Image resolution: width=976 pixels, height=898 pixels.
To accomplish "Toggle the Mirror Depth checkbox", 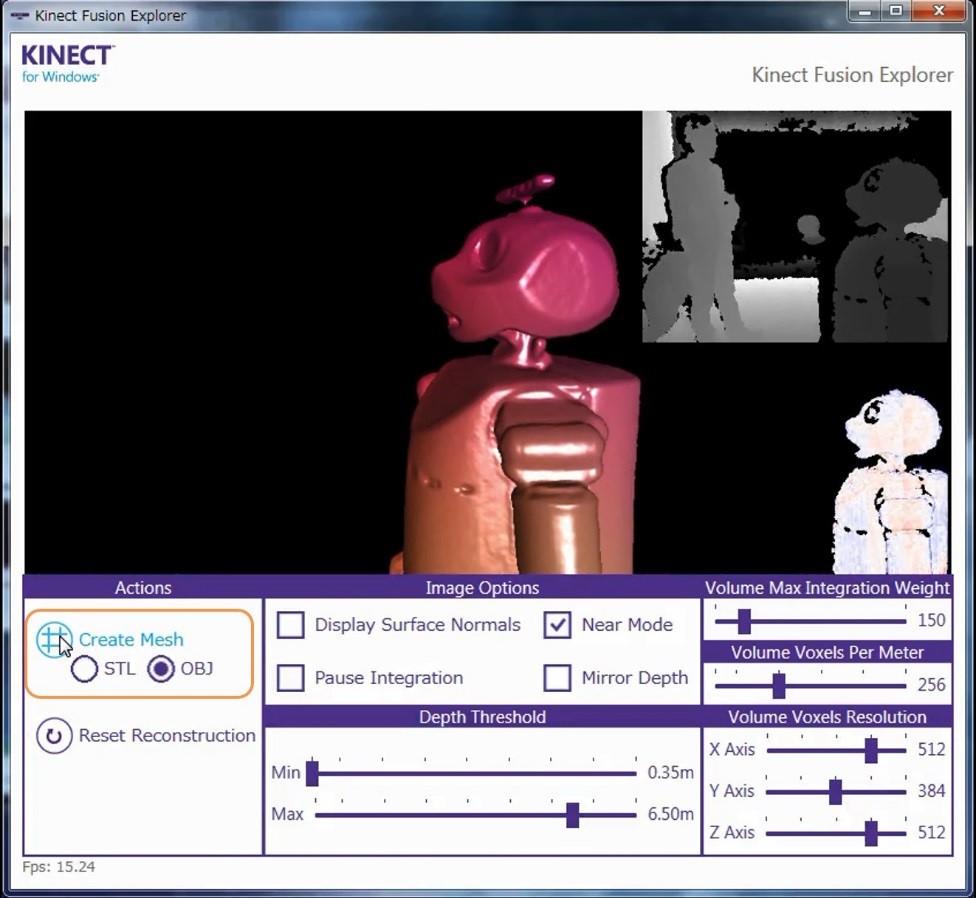I will 557,678.
